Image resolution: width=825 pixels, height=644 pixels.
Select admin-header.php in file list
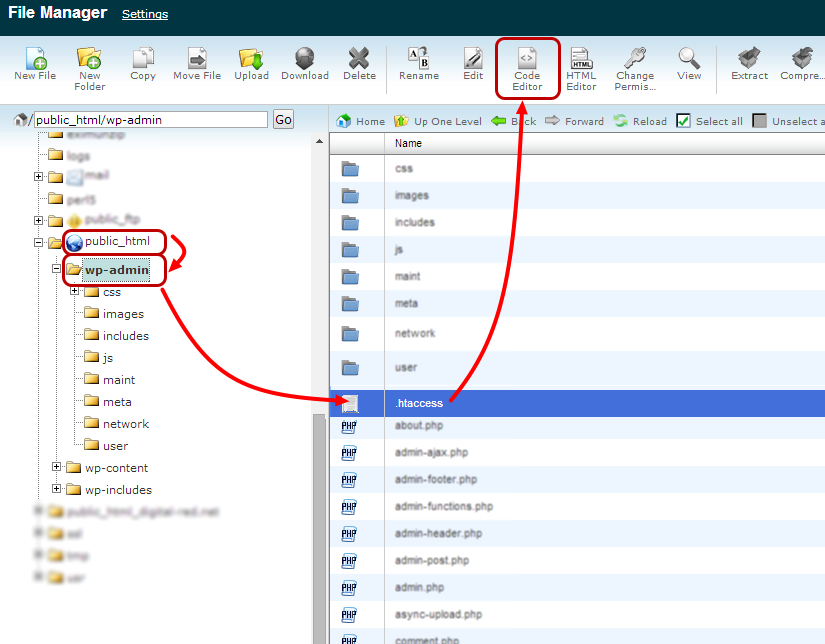pyautogui.click(x=438, y=534)
